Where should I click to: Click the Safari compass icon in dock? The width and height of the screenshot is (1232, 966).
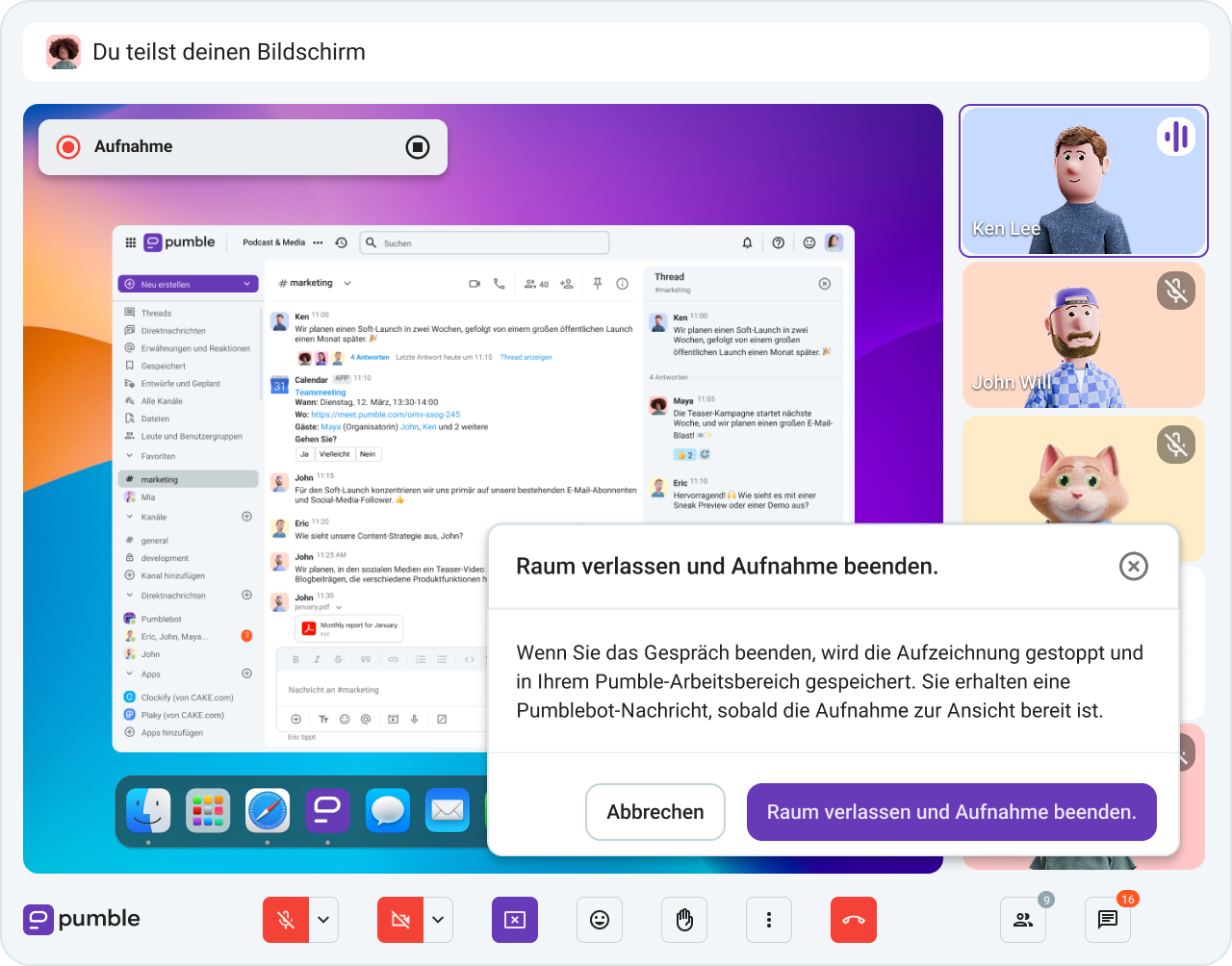click(268, 810)
